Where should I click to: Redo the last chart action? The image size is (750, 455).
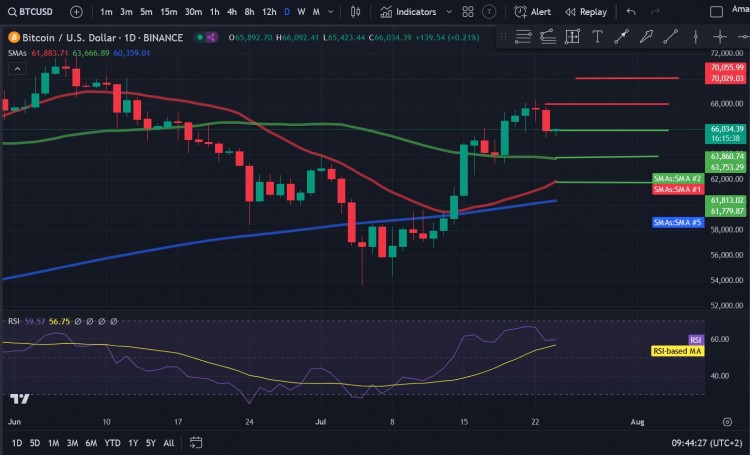(x=655, y=12)
